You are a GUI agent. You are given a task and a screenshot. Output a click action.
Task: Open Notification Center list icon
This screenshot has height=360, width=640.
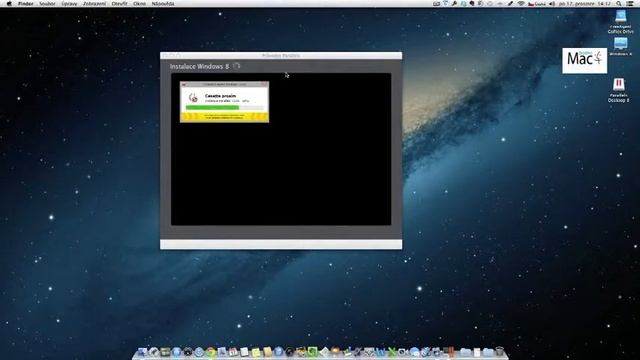[629, 4]
